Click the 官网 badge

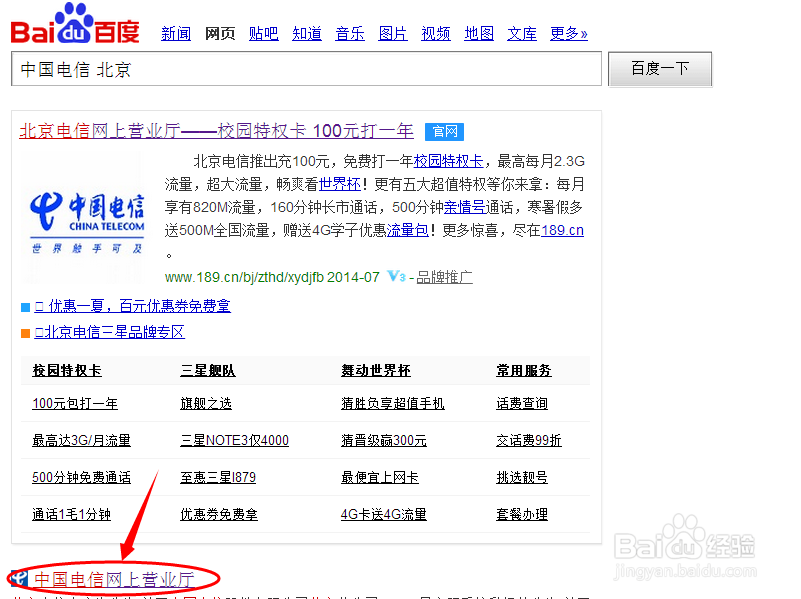point(444,132)
